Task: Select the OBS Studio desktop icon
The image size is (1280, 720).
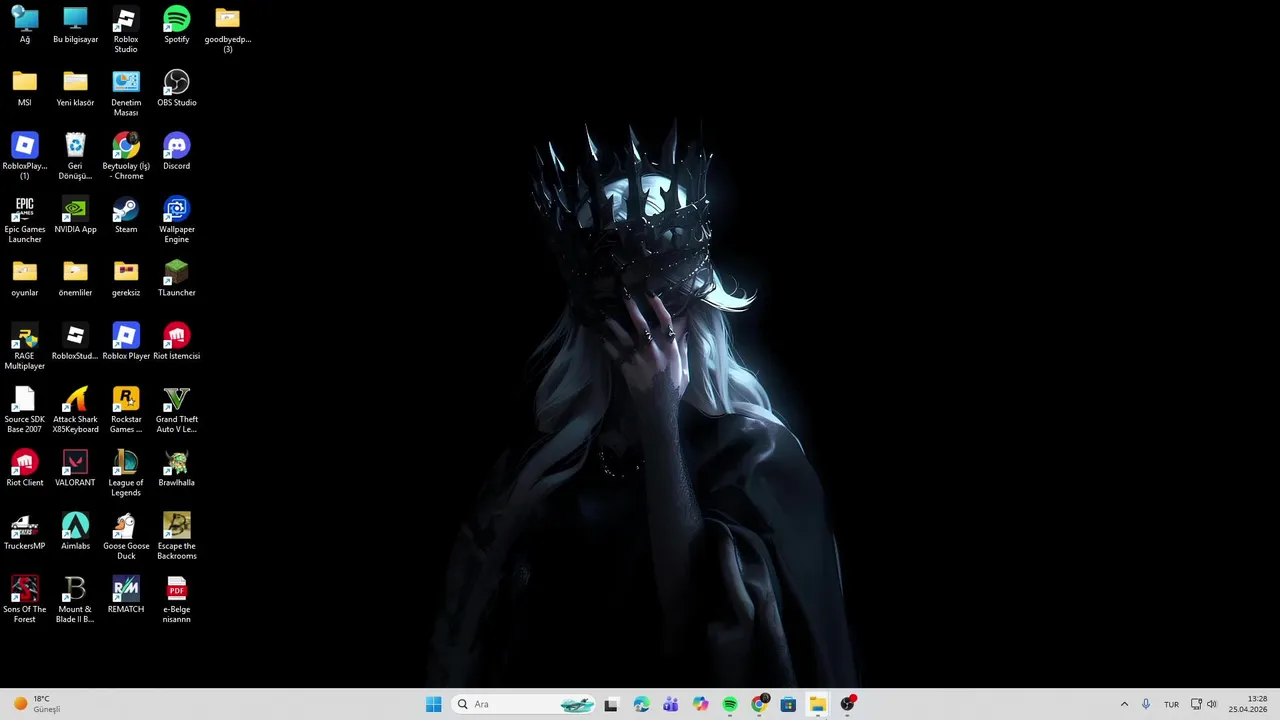Action: tap(177, 88)
